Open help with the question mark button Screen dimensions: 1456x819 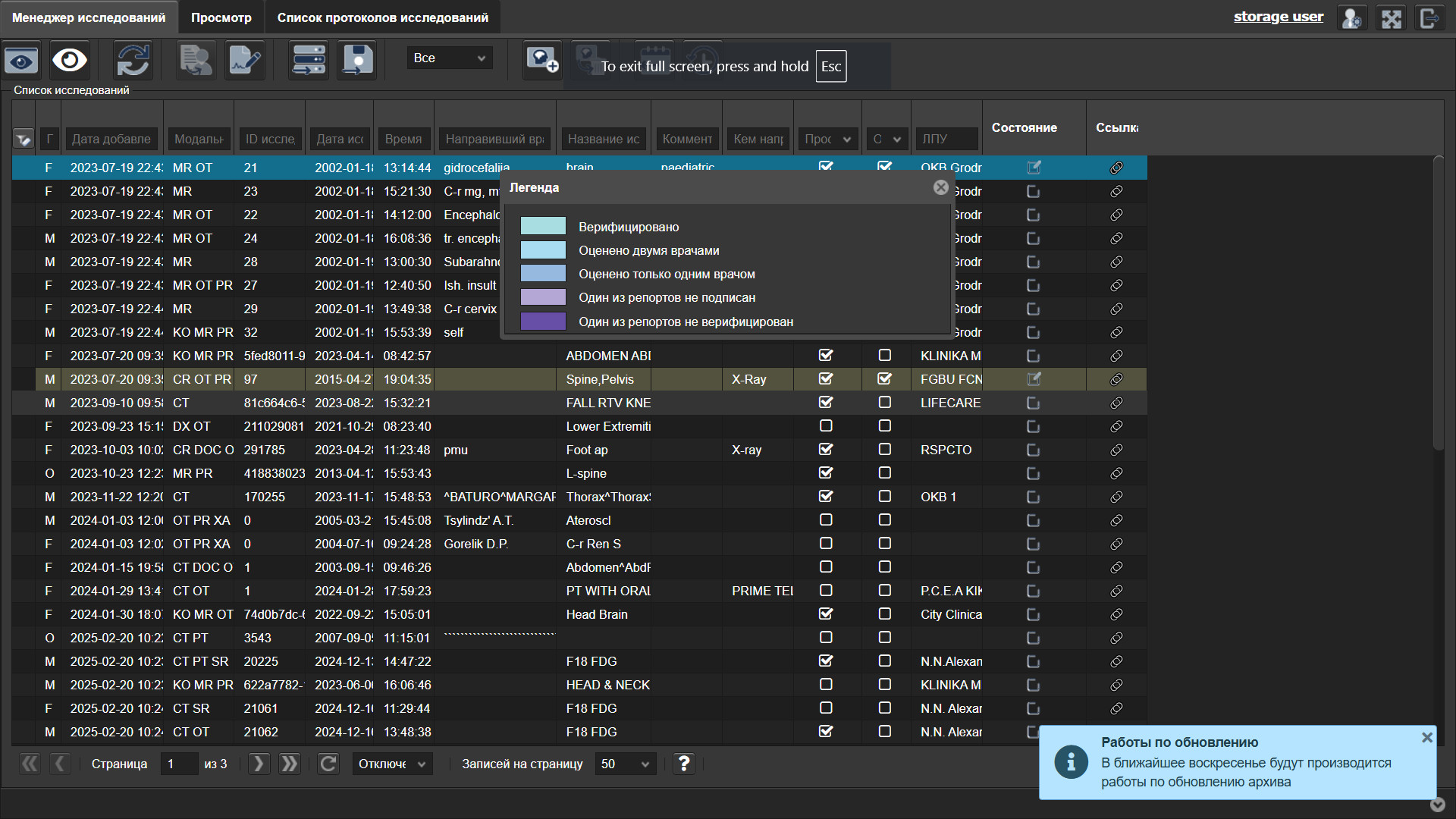[684, 764]
